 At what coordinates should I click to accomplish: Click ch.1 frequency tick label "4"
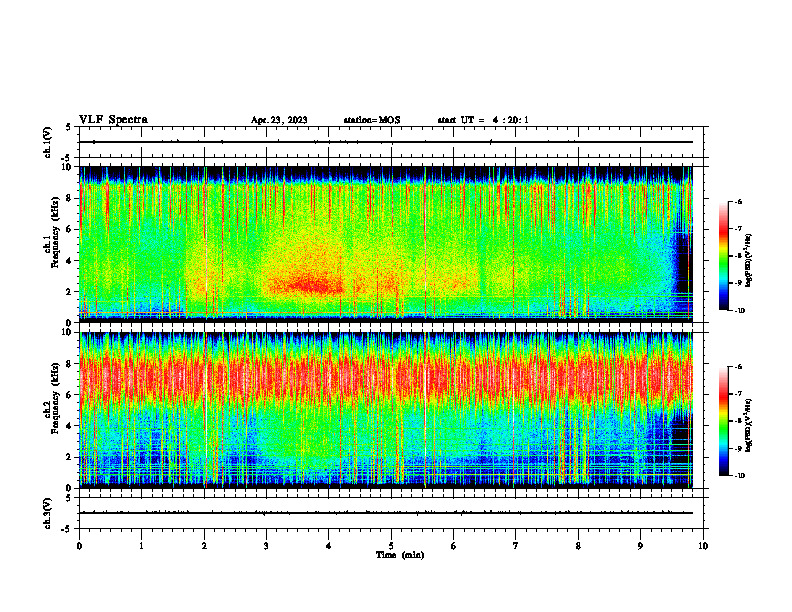point(69,261)
